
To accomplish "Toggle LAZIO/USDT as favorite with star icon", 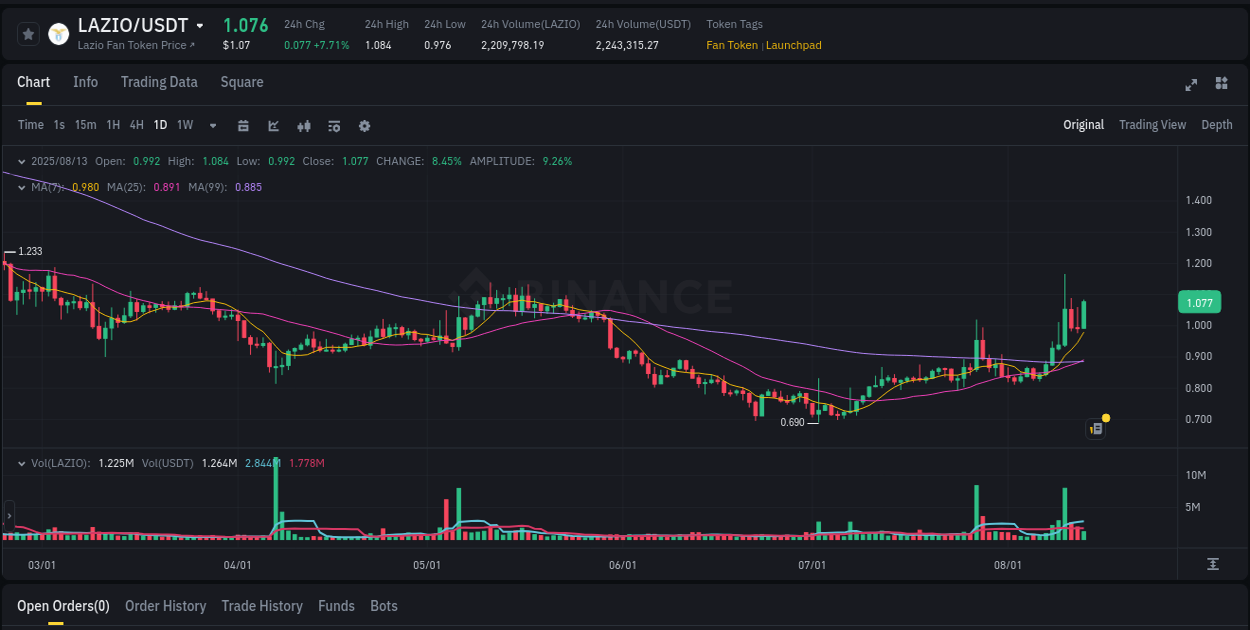I will (28, 33).
